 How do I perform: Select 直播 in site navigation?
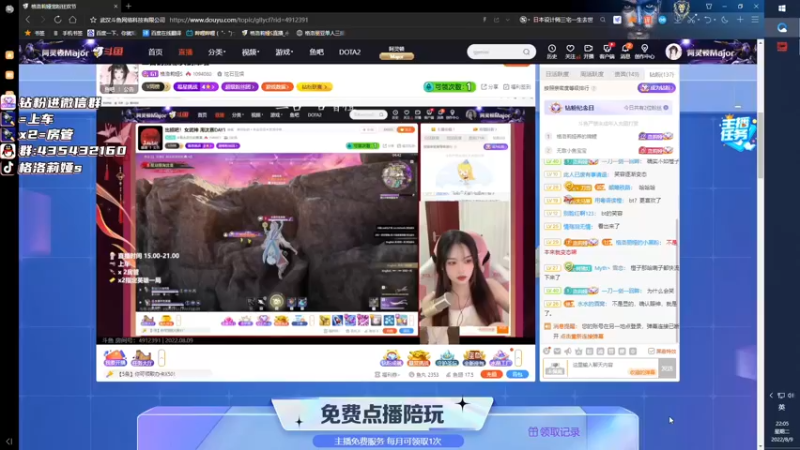[x=185, y=52]
